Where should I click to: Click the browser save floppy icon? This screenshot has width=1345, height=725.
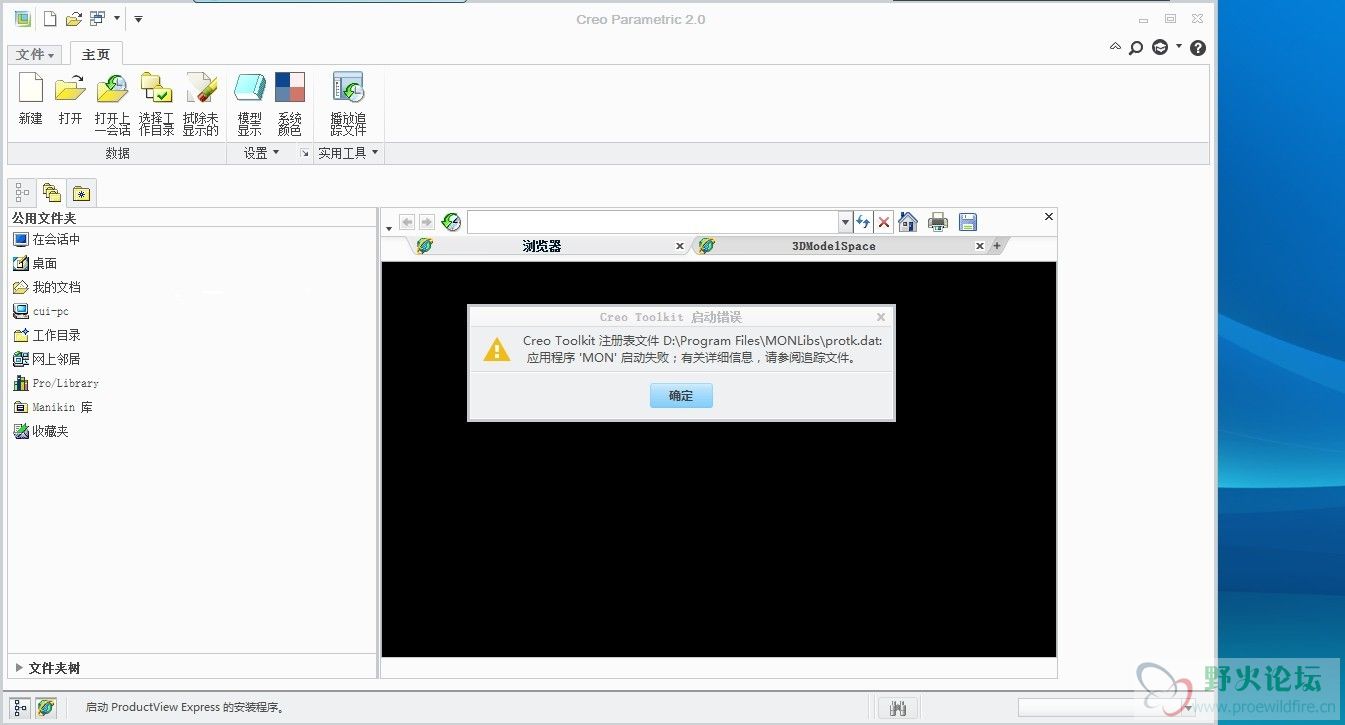click(968, 222)
